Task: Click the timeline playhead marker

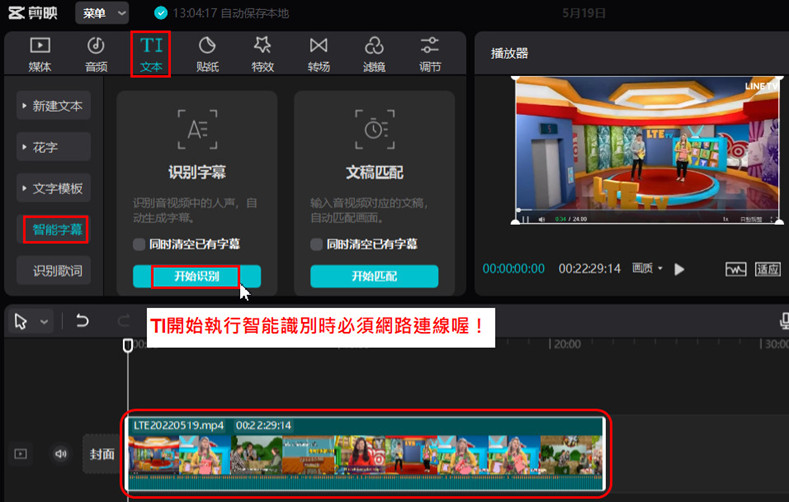Action: (x=127, y=345)
